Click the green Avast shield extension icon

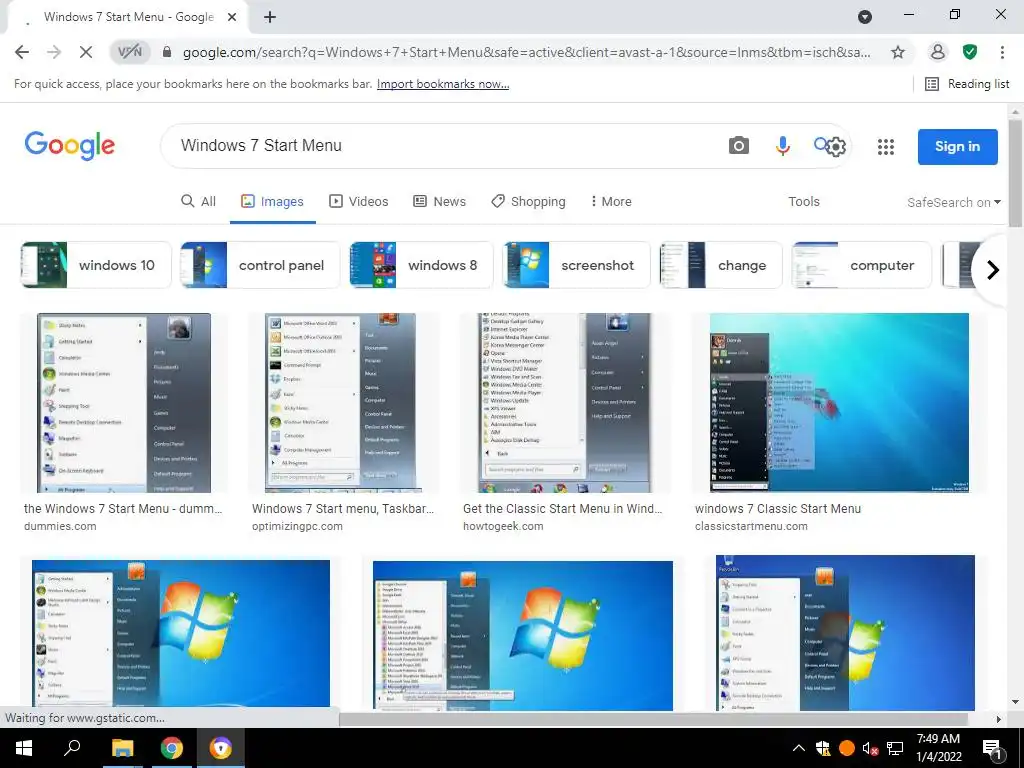click(x=970, y=52)
